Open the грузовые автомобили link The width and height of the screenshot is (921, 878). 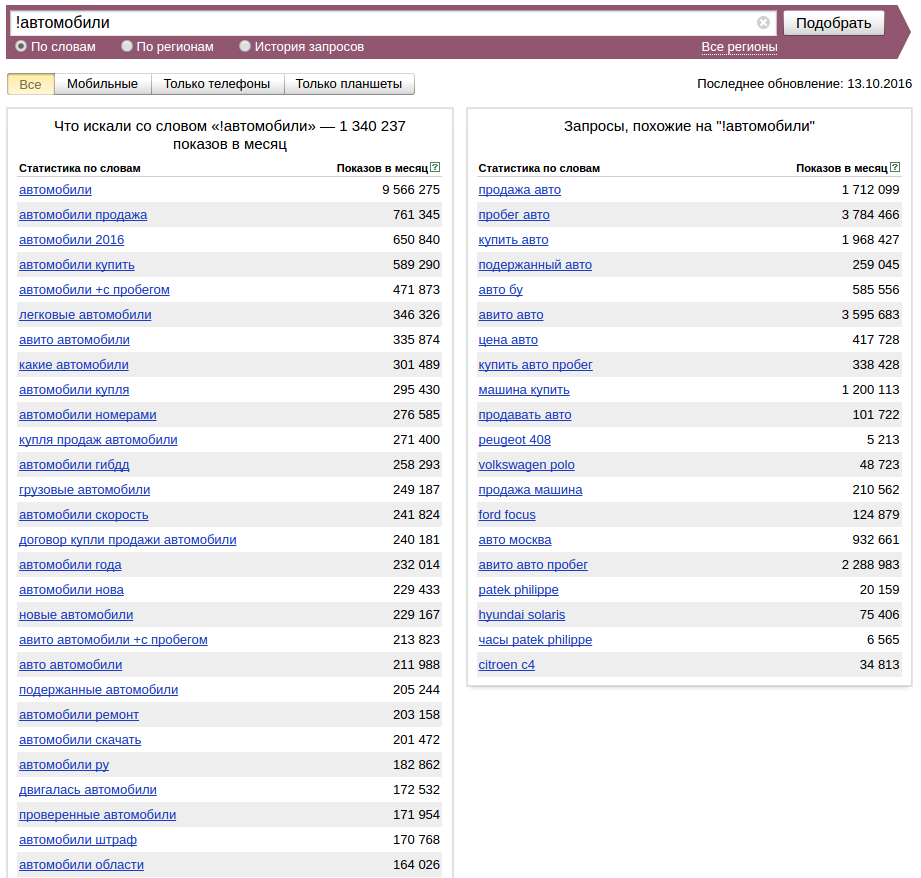85,490
